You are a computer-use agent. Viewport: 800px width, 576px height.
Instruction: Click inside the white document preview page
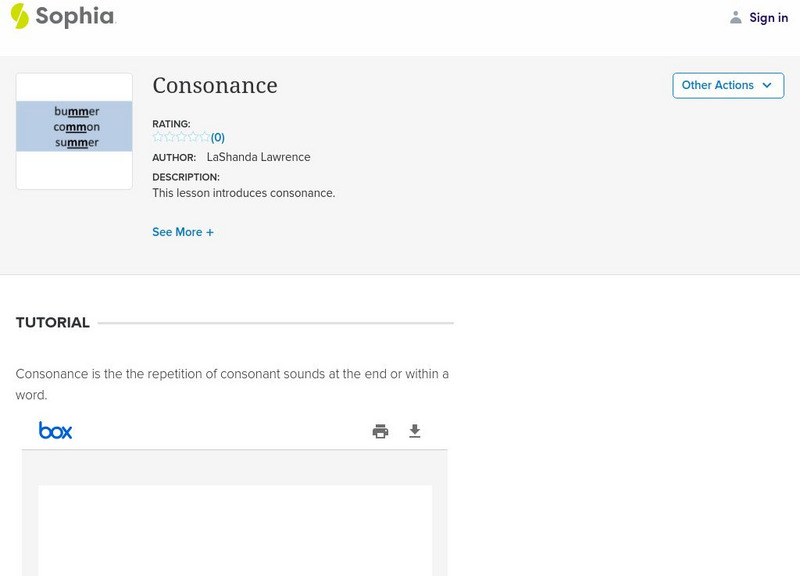(x=235, y=530)
